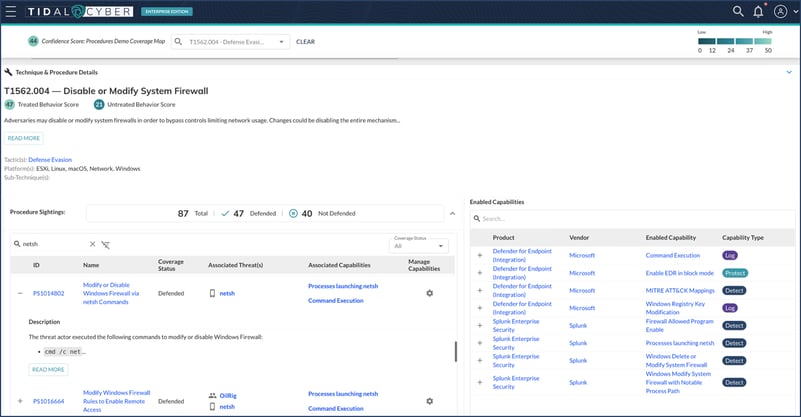Click the clear filters funnel icon

tap(105, 245)
